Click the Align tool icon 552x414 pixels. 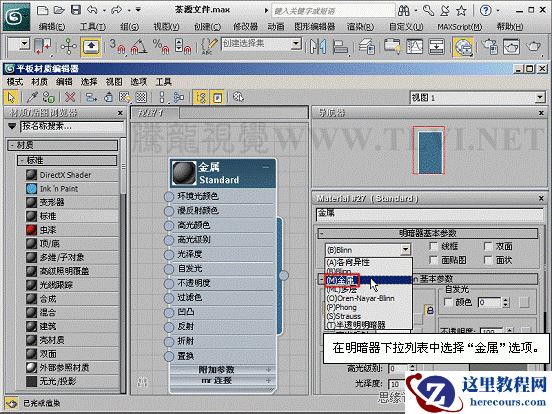click(340, 46)
